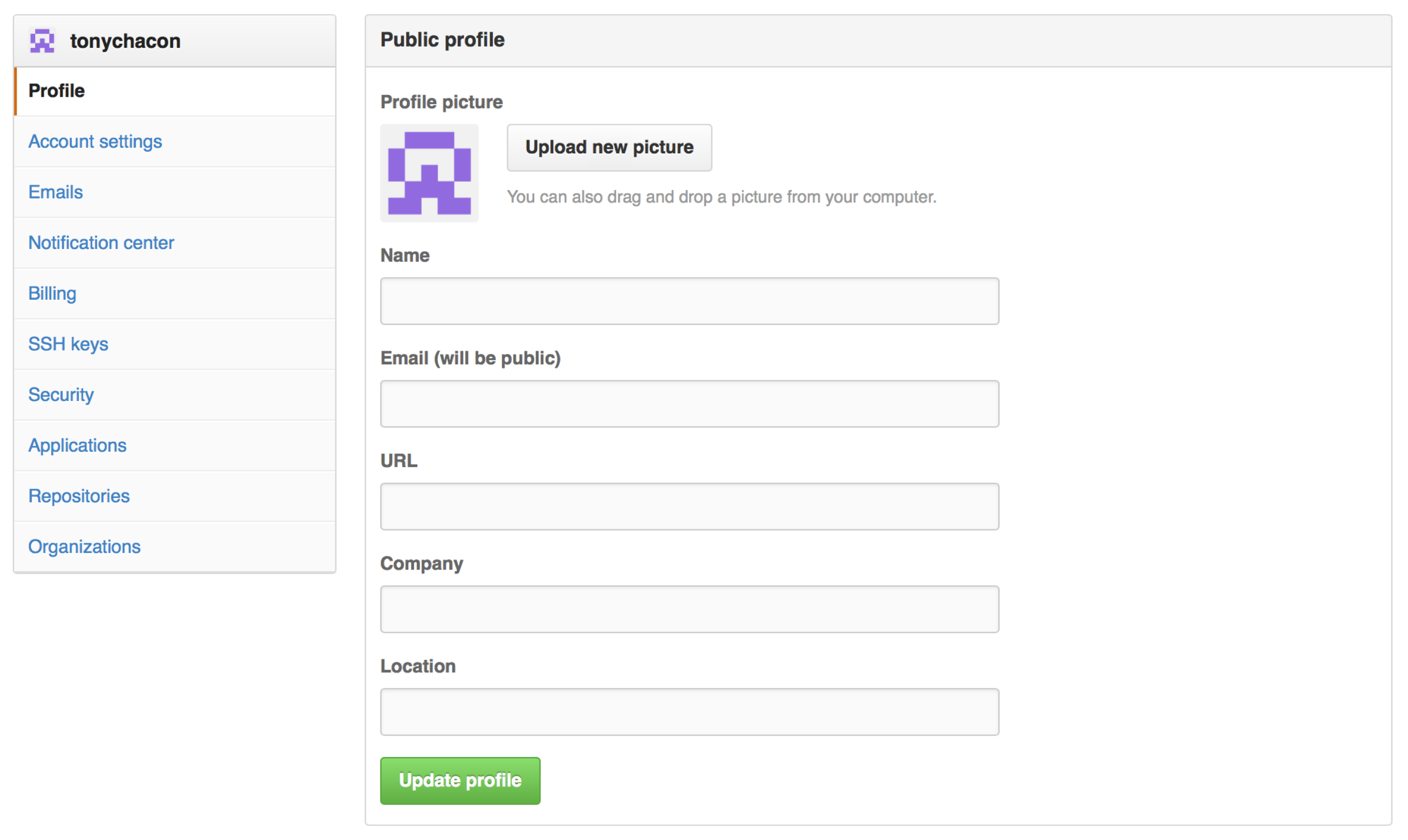Open the Notification center section

click(x=101, y=243)
